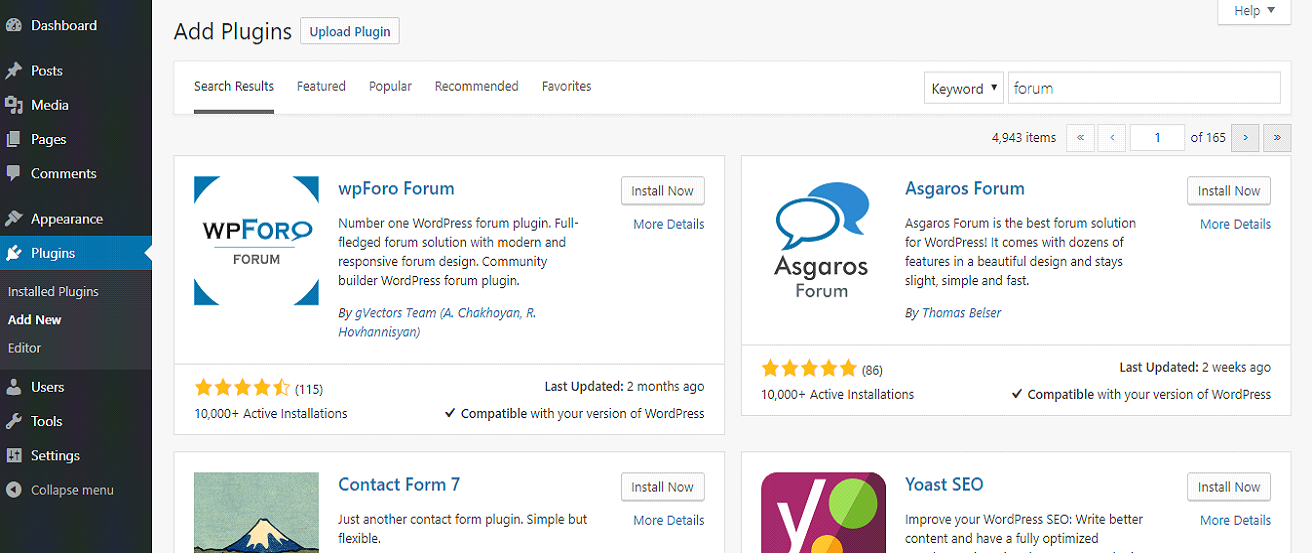This screenshot has width=1312, height=553.
Task: Install the Yoast SEO plugin
Action: (1229, 487)
